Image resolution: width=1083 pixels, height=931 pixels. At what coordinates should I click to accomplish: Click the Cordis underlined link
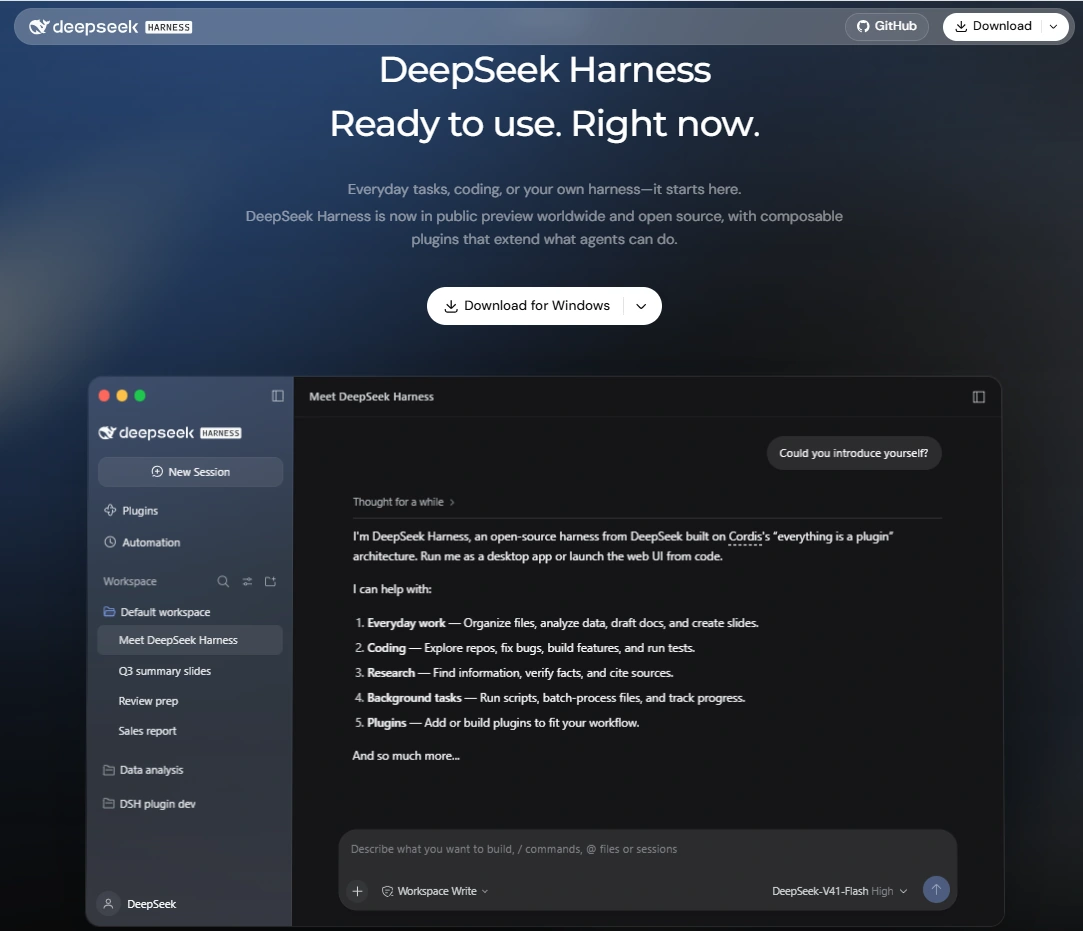coord(745,537)
